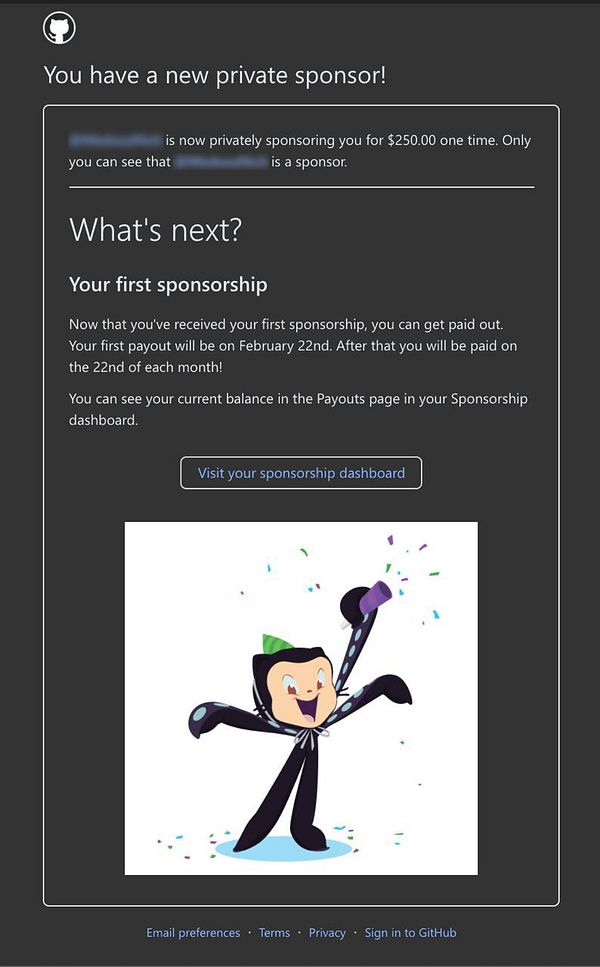Image resolution: width=600 pixels, height=967 pixels.
Task: Open the Privacy footer link
Action: [x=327, y=932]
